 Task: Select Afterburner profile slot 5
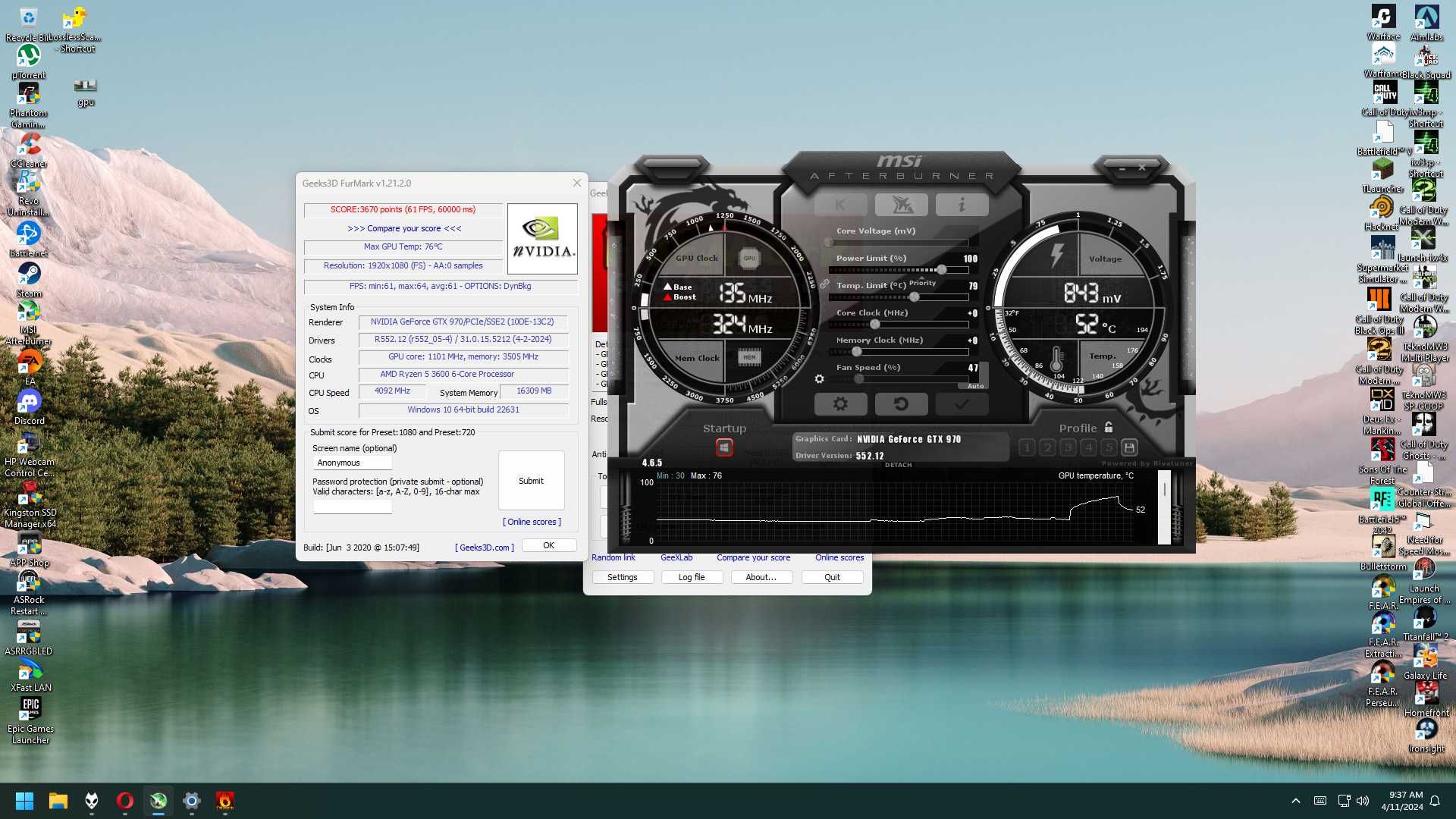click(x=1109, y=447)
